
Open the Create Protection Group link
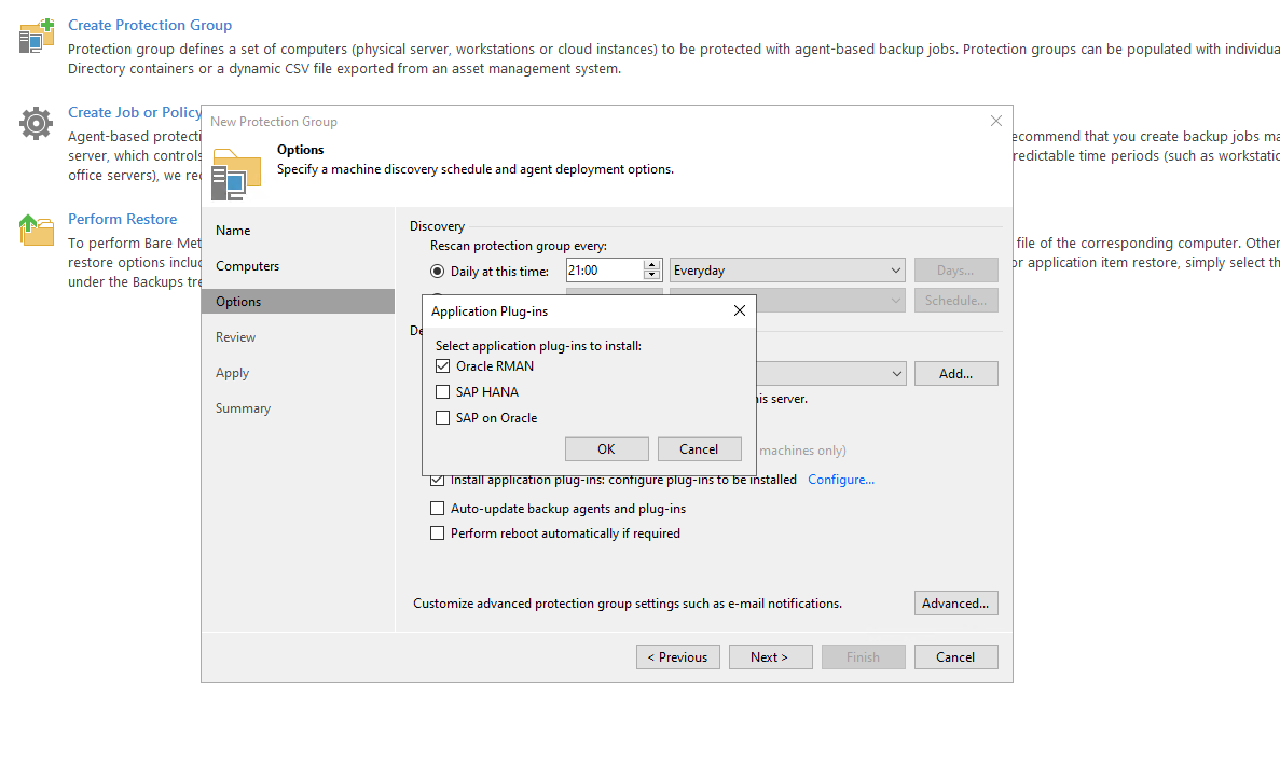pos(150,25)
